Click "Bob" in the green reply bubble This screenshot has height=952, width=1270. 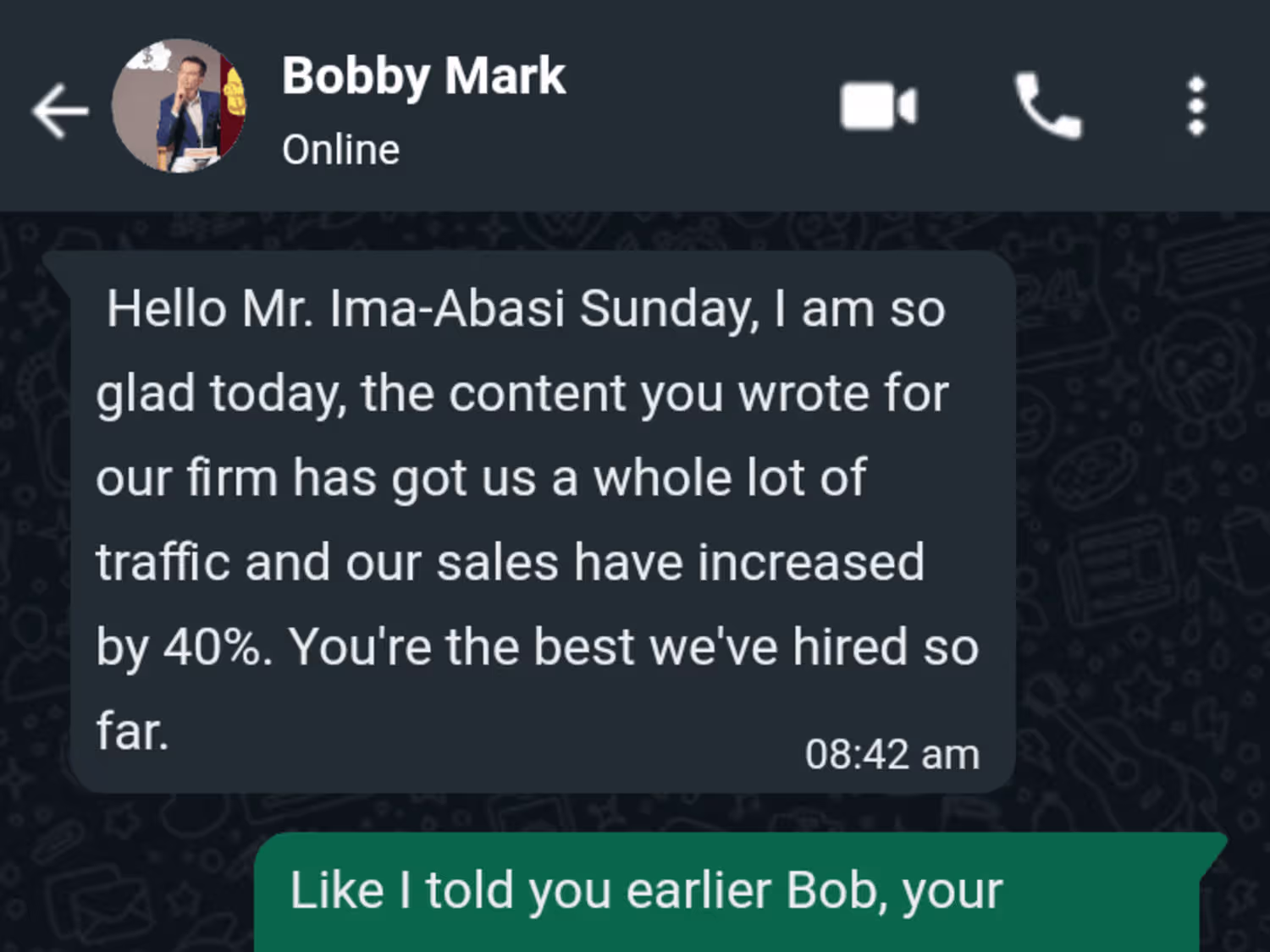pyautogui.click(x=836, y=890)
